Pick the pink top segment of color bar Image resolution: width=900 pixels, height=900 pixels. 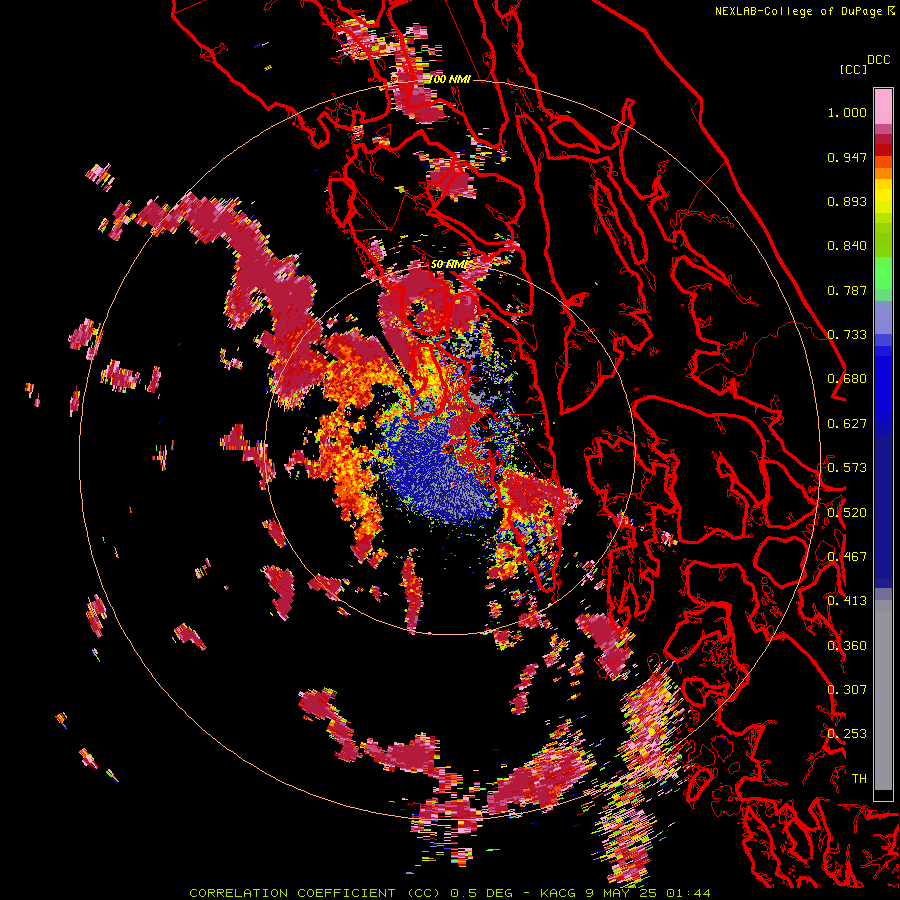(x=883, y=106)
